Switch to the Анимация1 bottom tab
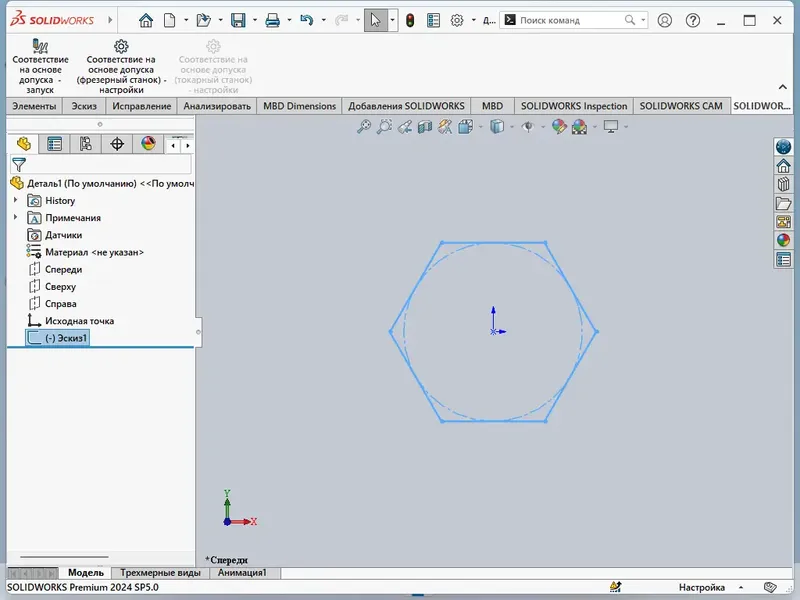Image resolution: width=800 pixels, height=600 pixels. click(x=242, y=572)
